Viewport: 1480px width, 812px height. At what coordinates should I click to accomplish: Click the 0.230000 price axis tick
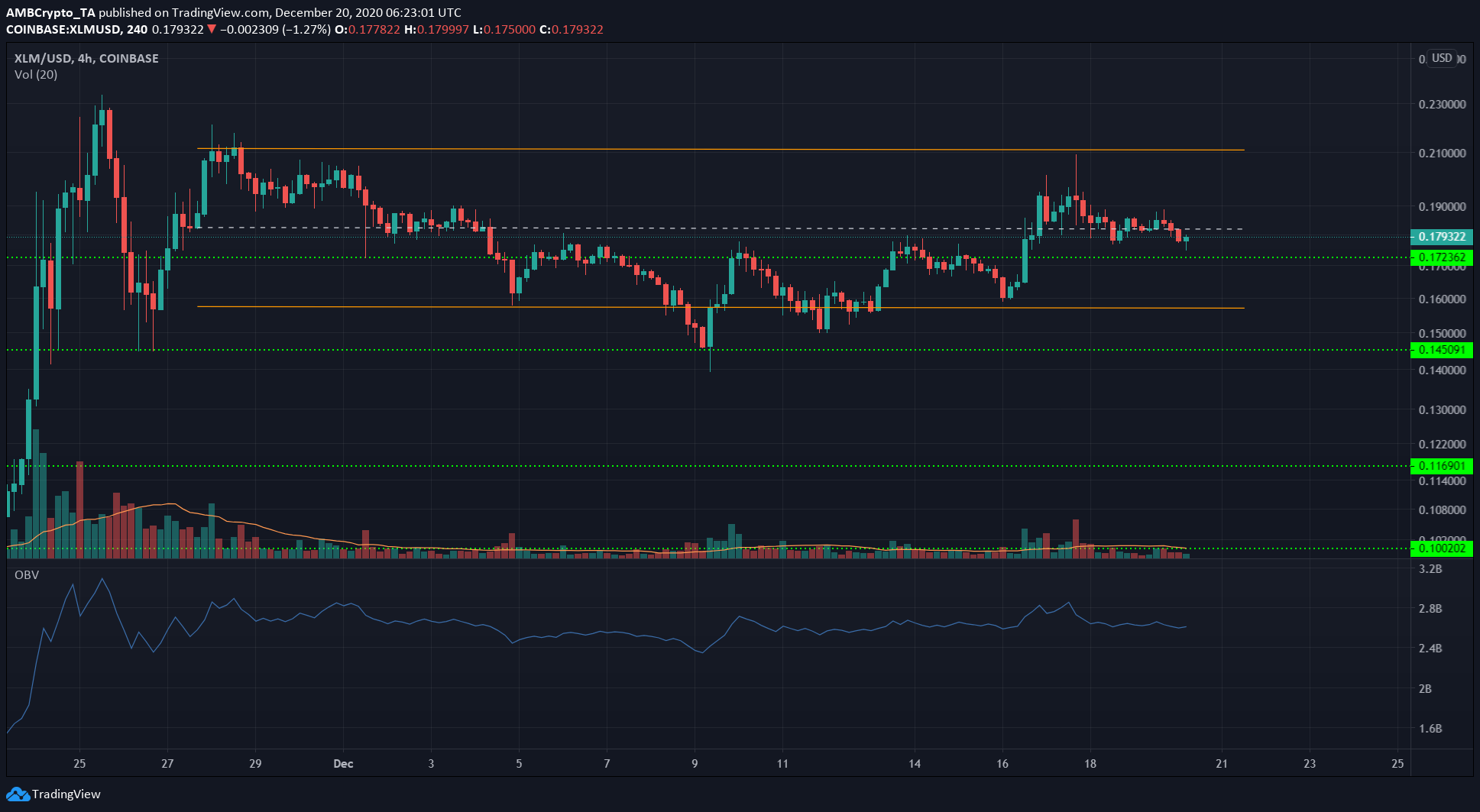pyautogui.click(x=1442, y=105)
